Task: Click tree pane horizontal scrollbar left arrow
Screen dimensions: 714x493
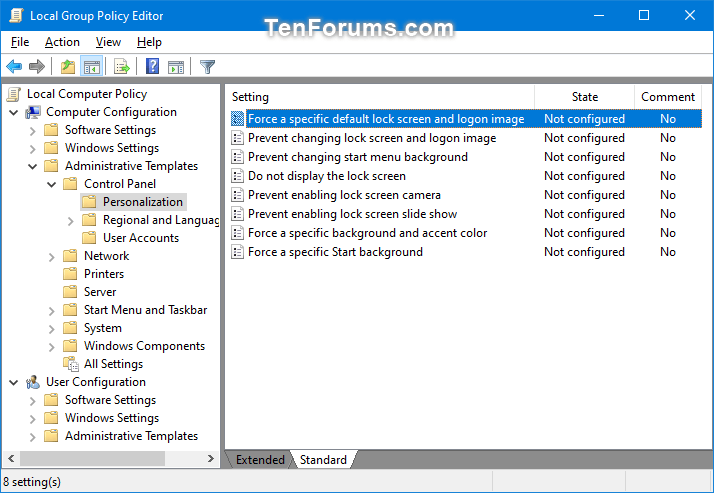Action: 11,458
